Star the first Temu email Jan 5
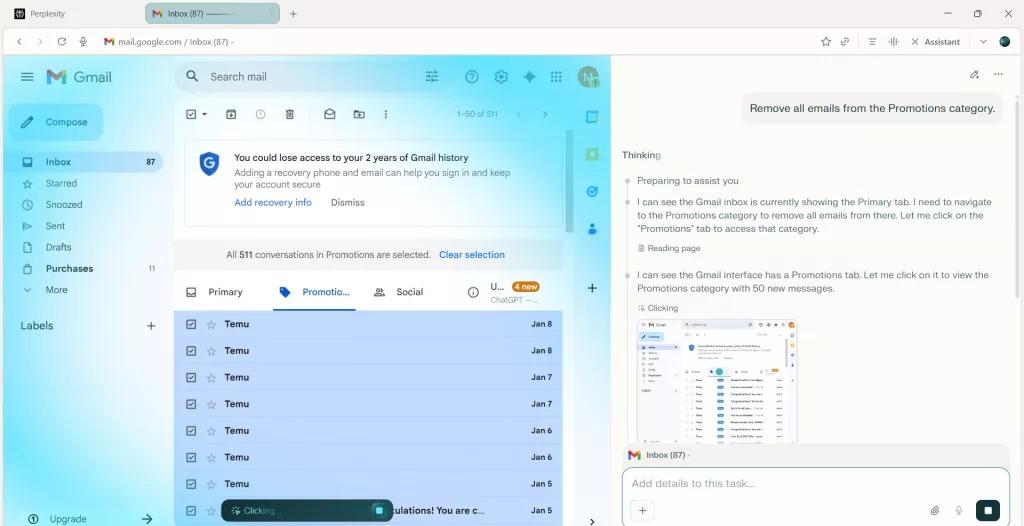Viewport: 1024px width, 526px height. coord(211,484)
